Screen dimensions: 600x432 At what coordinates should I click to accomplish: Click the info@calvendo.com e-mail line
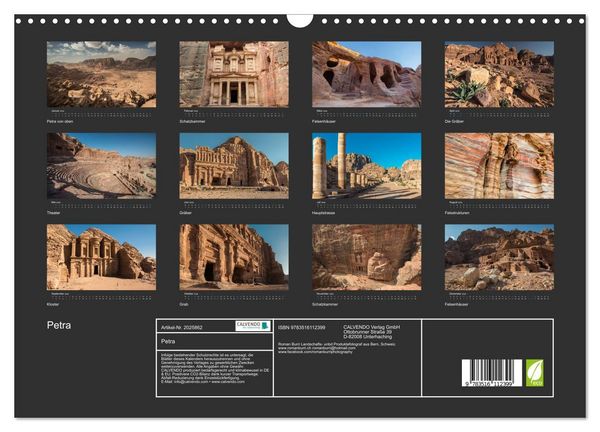coord(203,381)
